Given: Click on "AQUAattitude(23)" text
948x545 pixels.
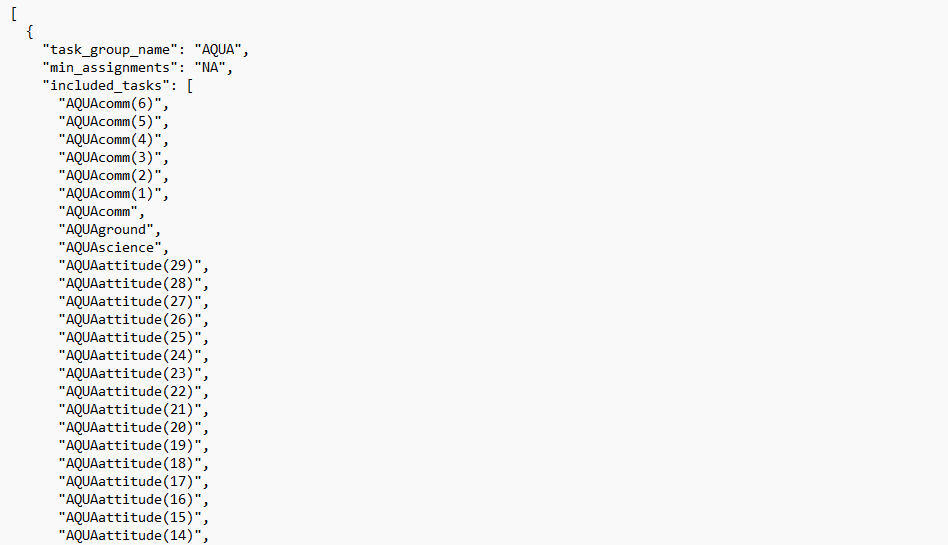Looking at the screenshot, I should (x=133, y=373).
